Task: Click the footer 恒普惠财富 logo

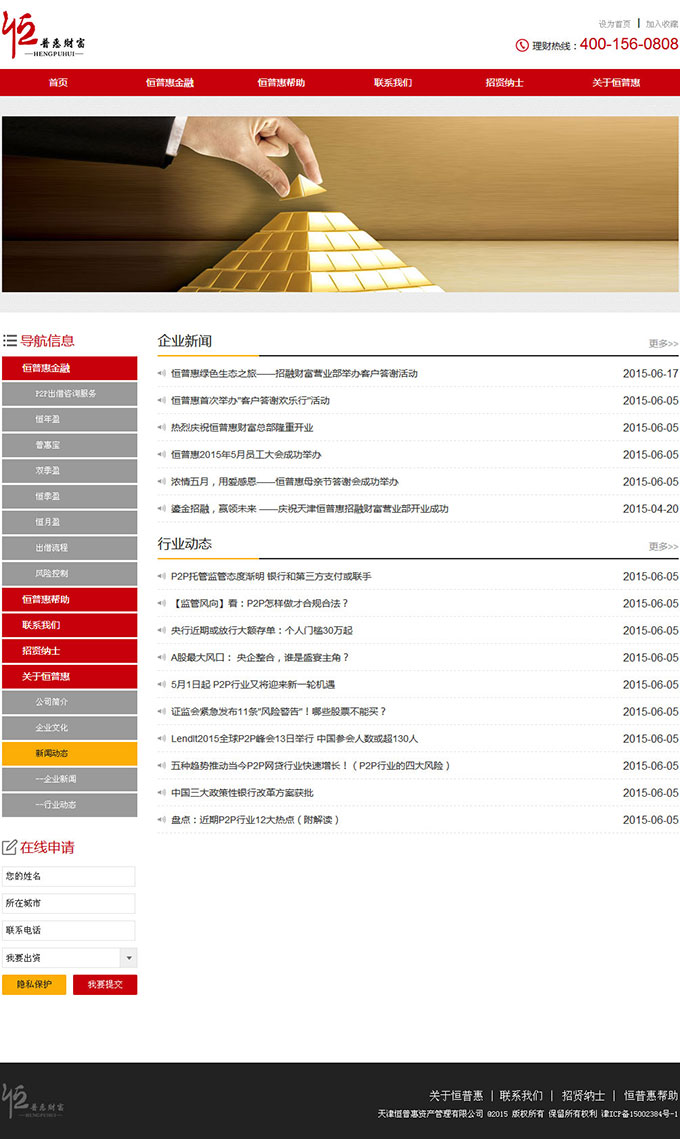Action: 33,1101
